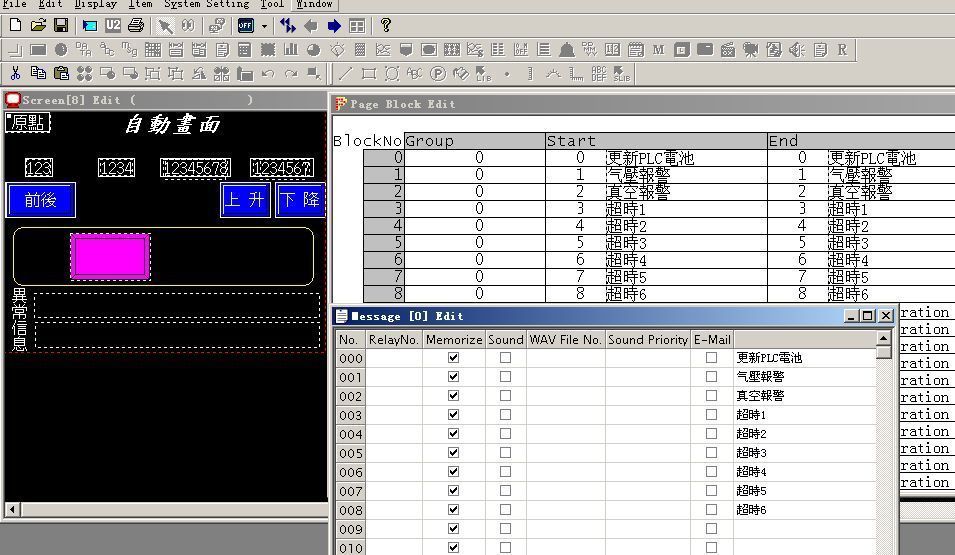Viewport: 955px width, 555px height.
Task: Select the magenta rectangle on the screen
Action: (x=110, y=256)
